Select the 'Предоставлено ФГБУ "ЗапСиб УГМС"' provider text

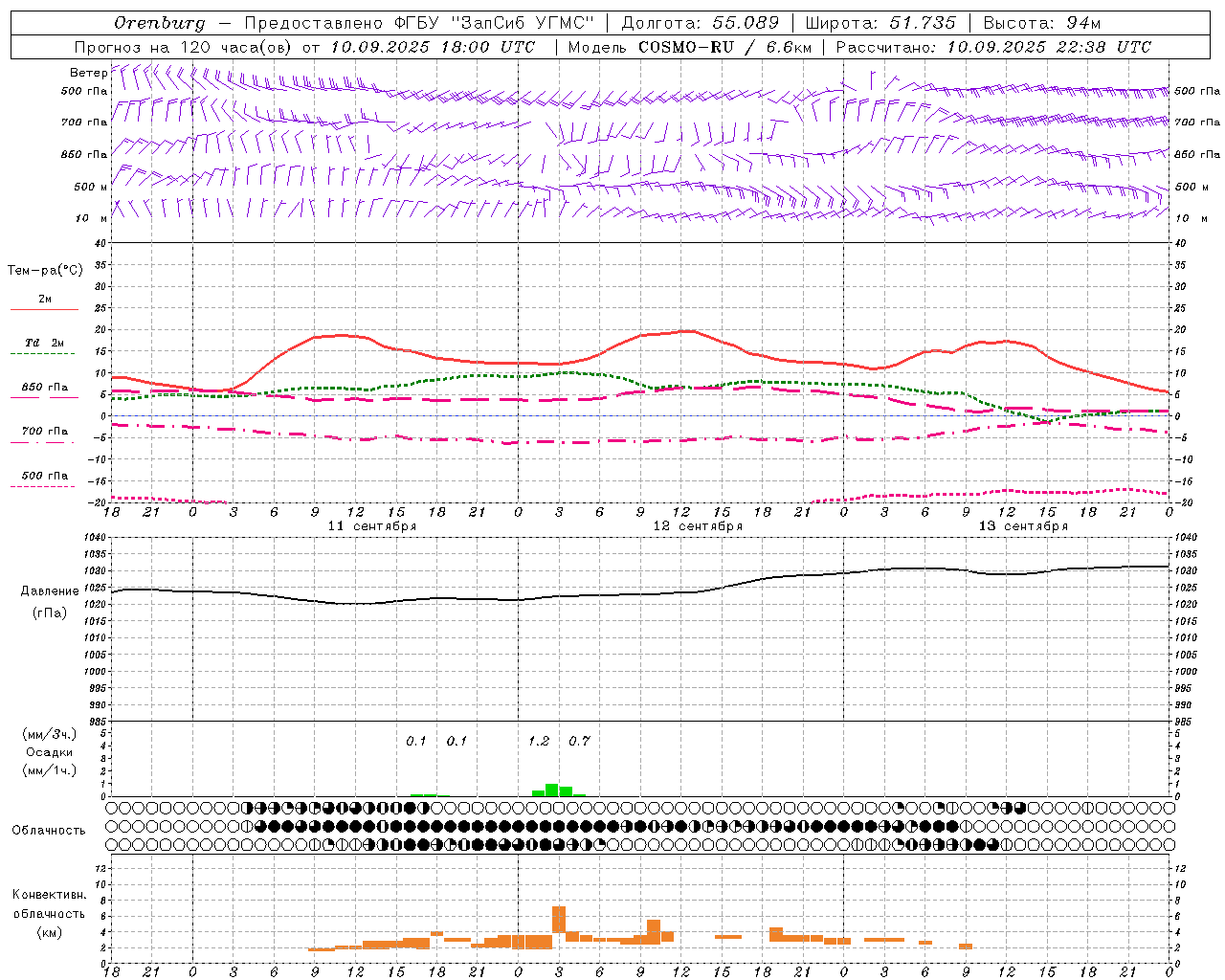(x=420, y=22)
